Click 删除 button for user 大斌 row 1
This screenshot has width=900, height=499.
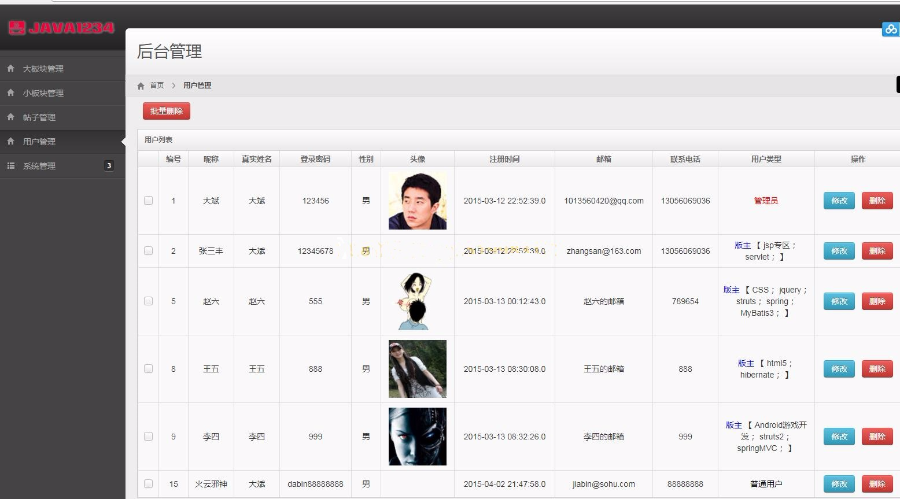pos(877,200)
